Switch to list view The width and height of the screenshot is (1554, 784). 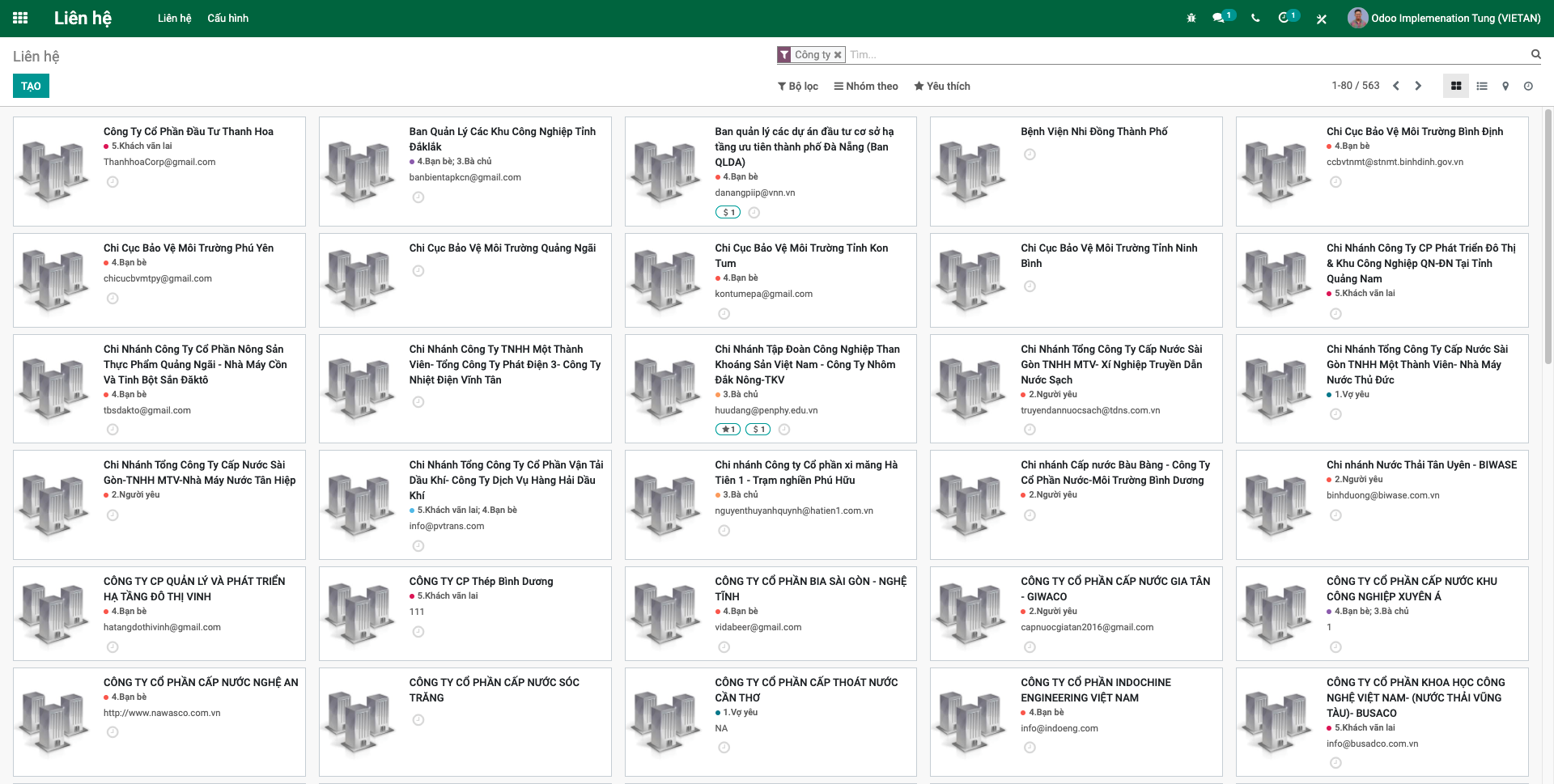(x=1481, y=86)
